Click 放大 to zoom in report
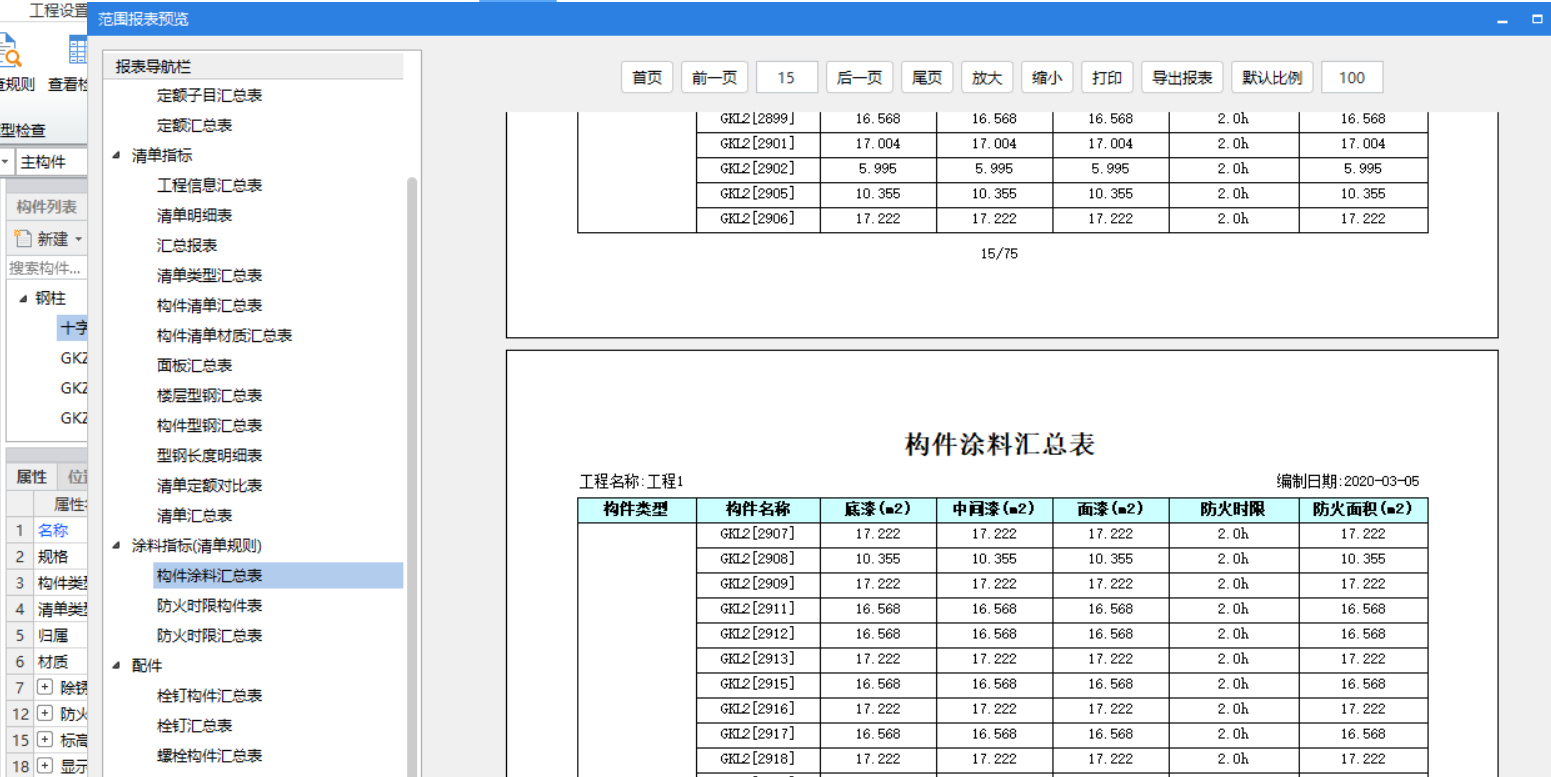Viewport: 1551px width, 777px height. click(x=987, y=78)
